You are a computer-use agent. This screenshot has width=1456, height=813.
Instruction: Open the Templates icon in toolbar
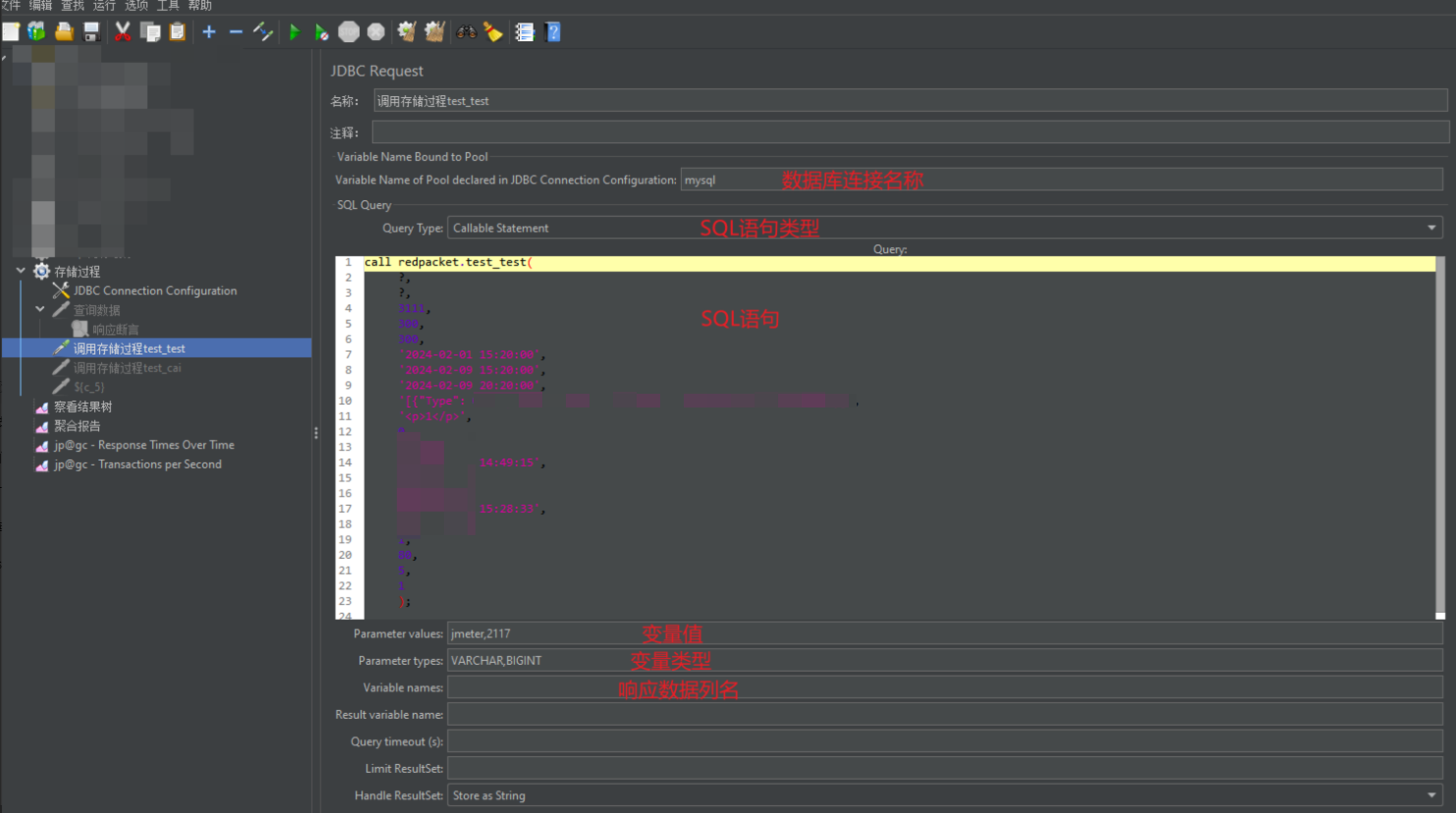[x=37, y=32]
